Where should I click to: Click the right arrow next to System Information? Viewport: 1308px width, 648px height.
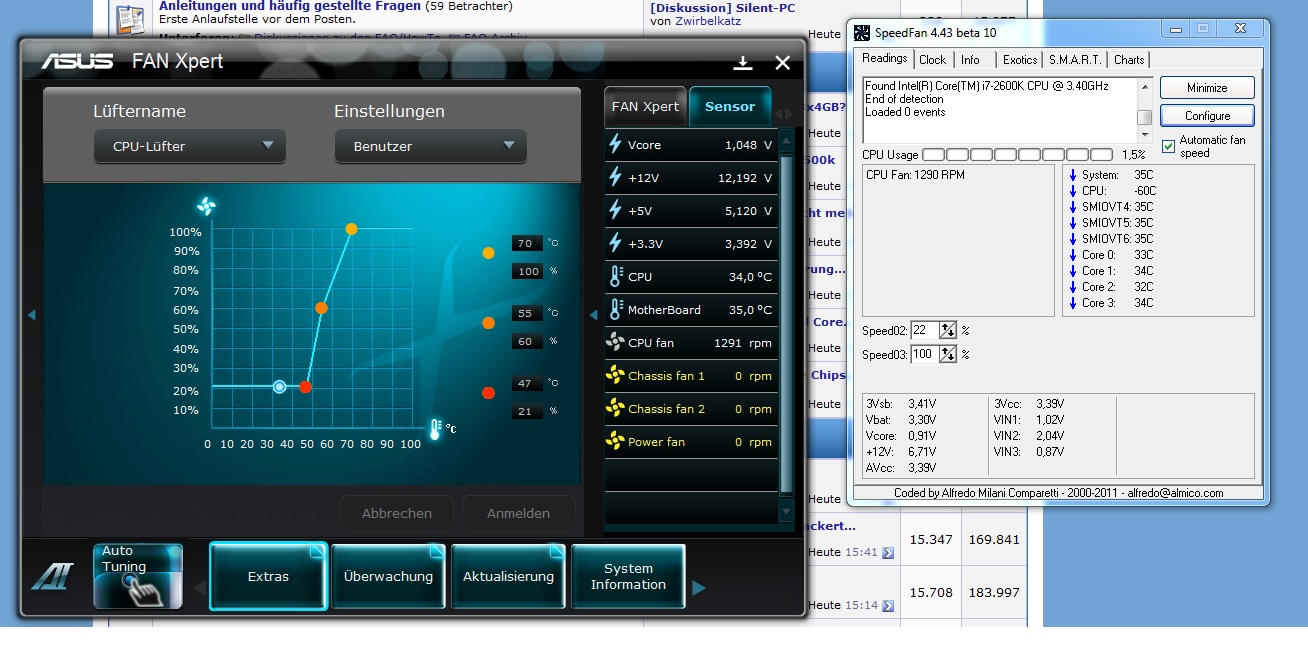click(699, 588)
